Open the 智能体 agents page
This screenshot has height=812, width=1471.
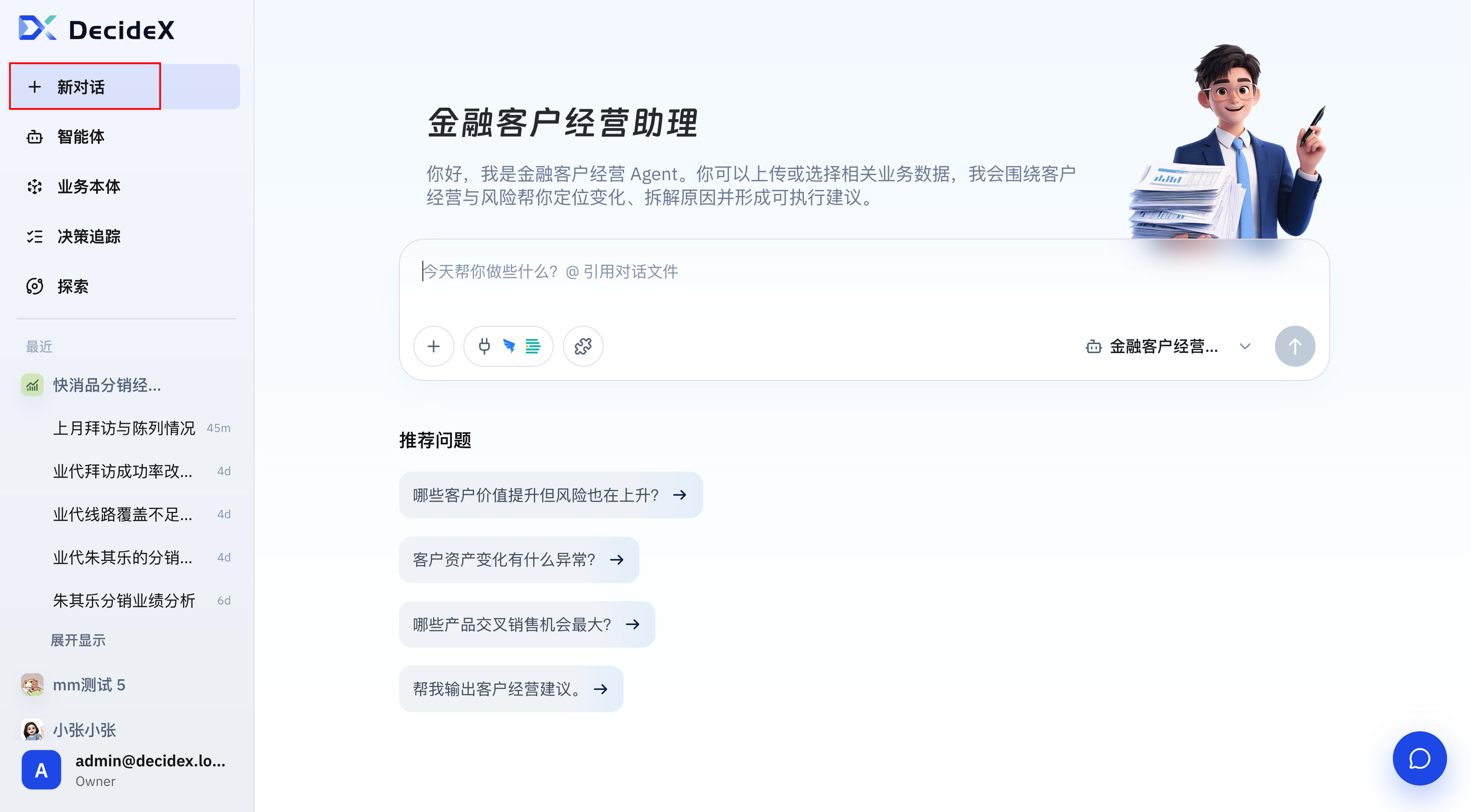pyautogui.click(x=126, y=137)
